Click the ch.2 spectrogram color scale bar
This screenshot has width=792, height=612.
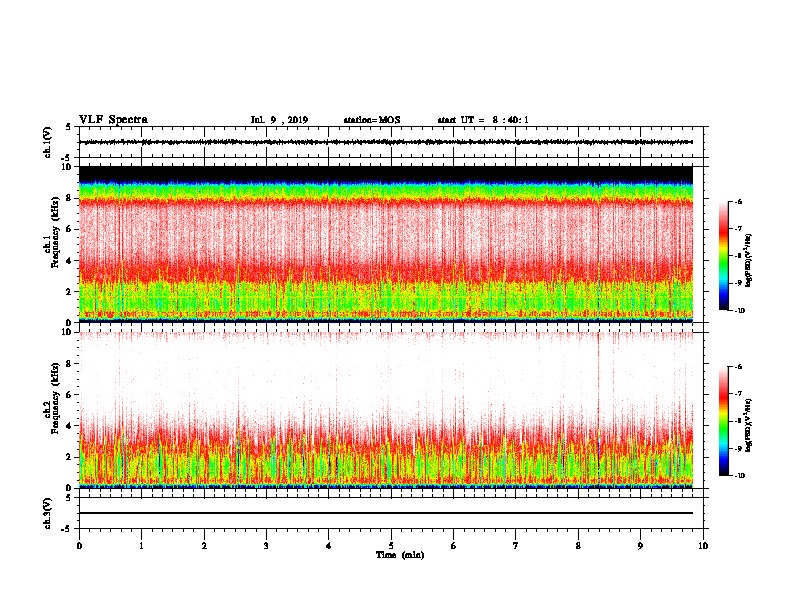[x=724, y=421]
